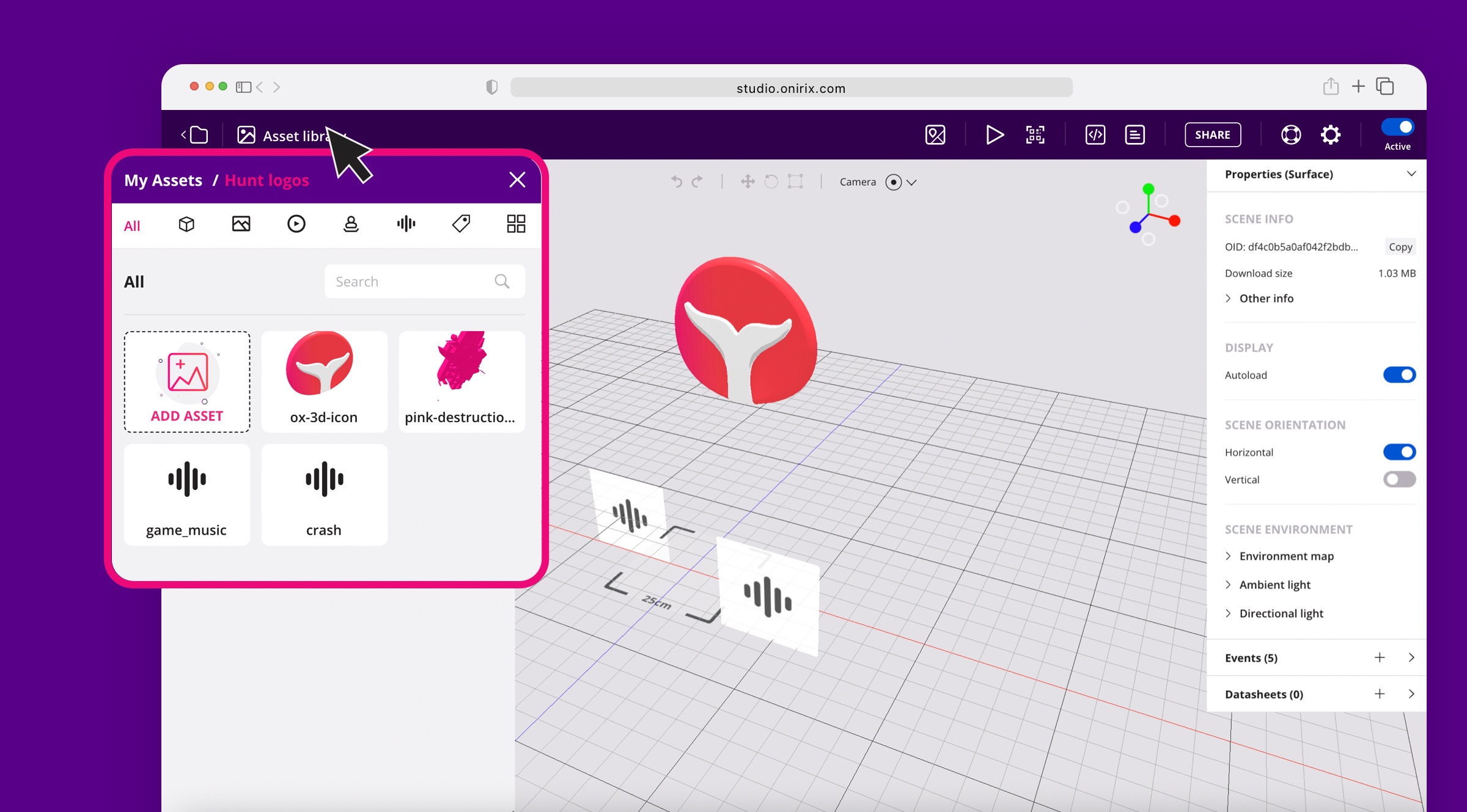Filter assets by video play icon
The image size is (1467, 812).
click(296, 224)
